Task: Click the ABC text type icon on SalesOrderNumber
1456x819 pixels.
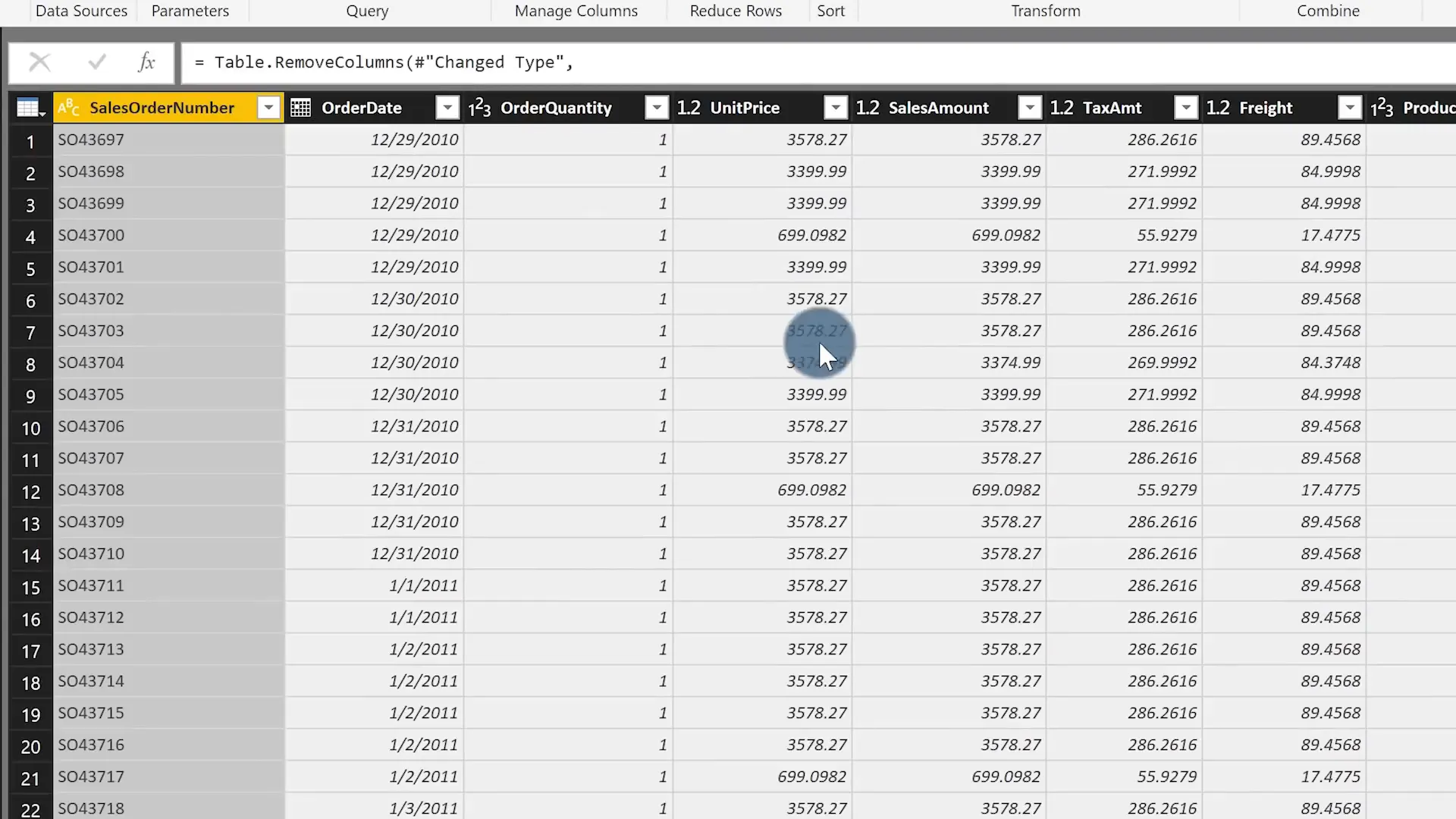Action: point(68,107)
